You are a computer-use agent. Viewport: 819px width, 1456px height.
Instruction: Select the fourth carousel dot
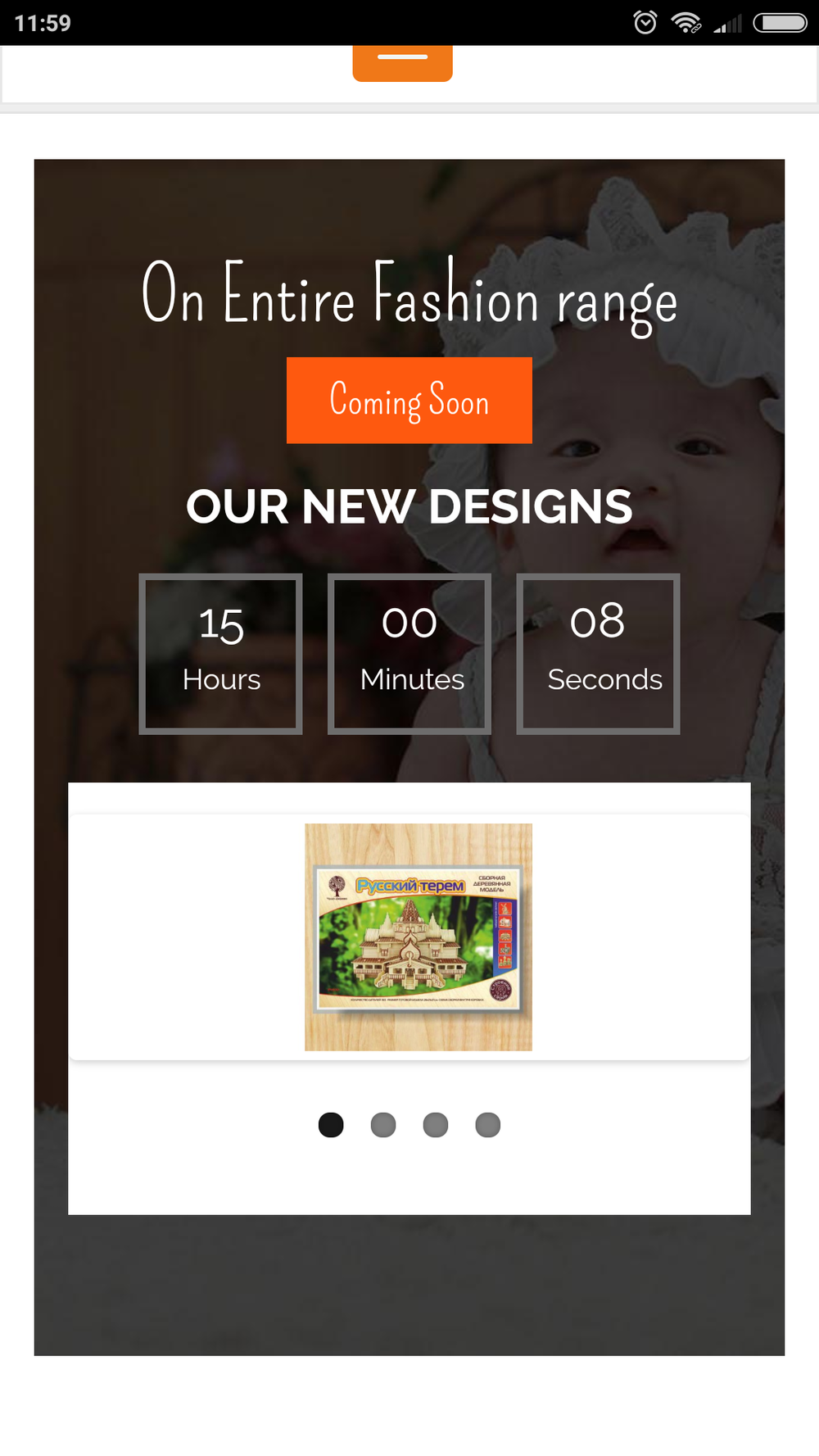(488, 1124)
